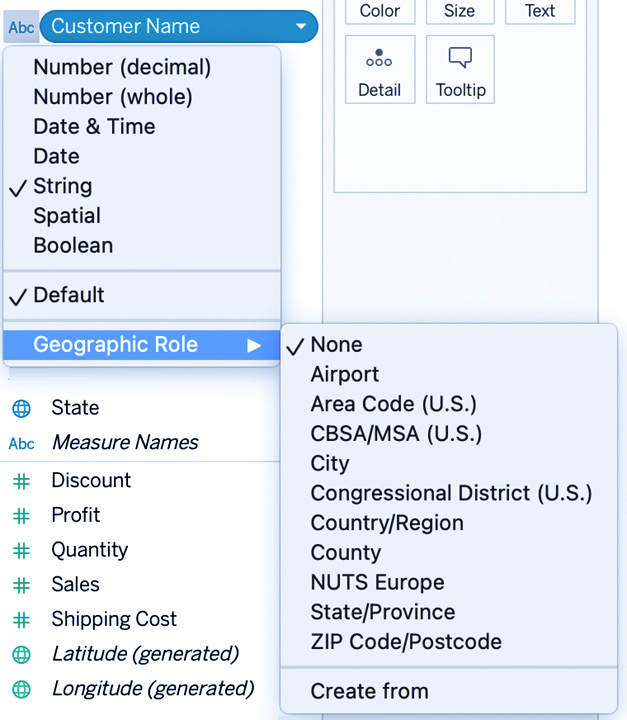Click the Tooltip marks card button
This screenshot has height=720, width=627.
tap(460, 70)
